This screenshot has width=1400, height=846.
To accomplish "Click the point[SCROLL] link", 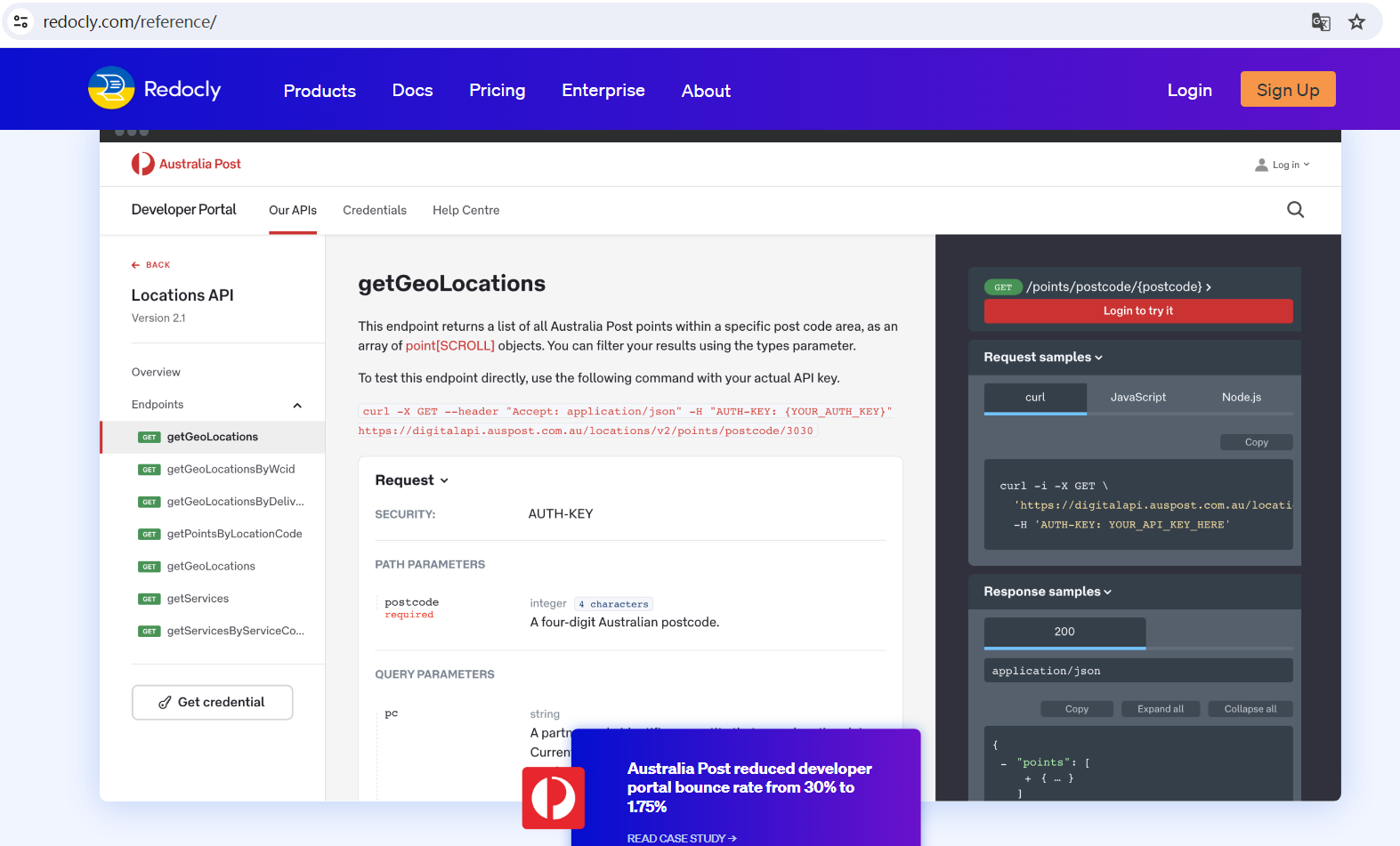I will 449,346.
